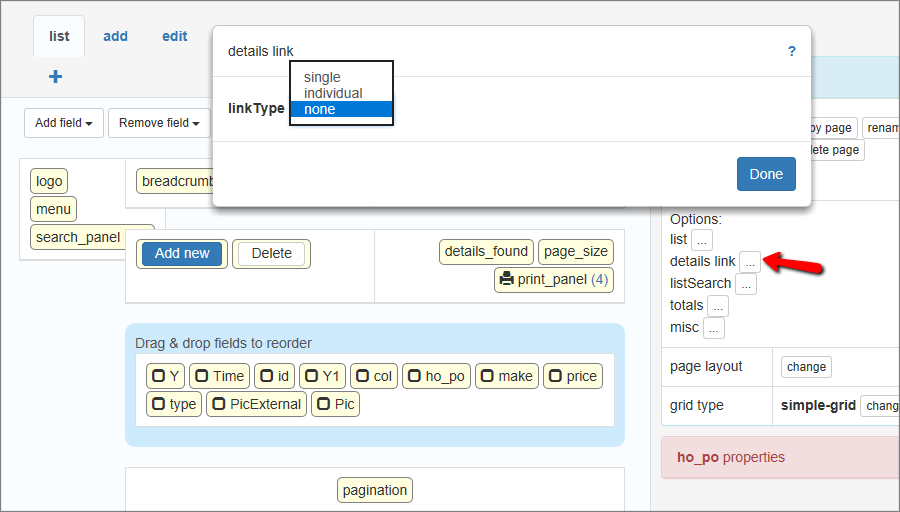Switch to the list tab
Screen dimensions: 900x512
59,36
